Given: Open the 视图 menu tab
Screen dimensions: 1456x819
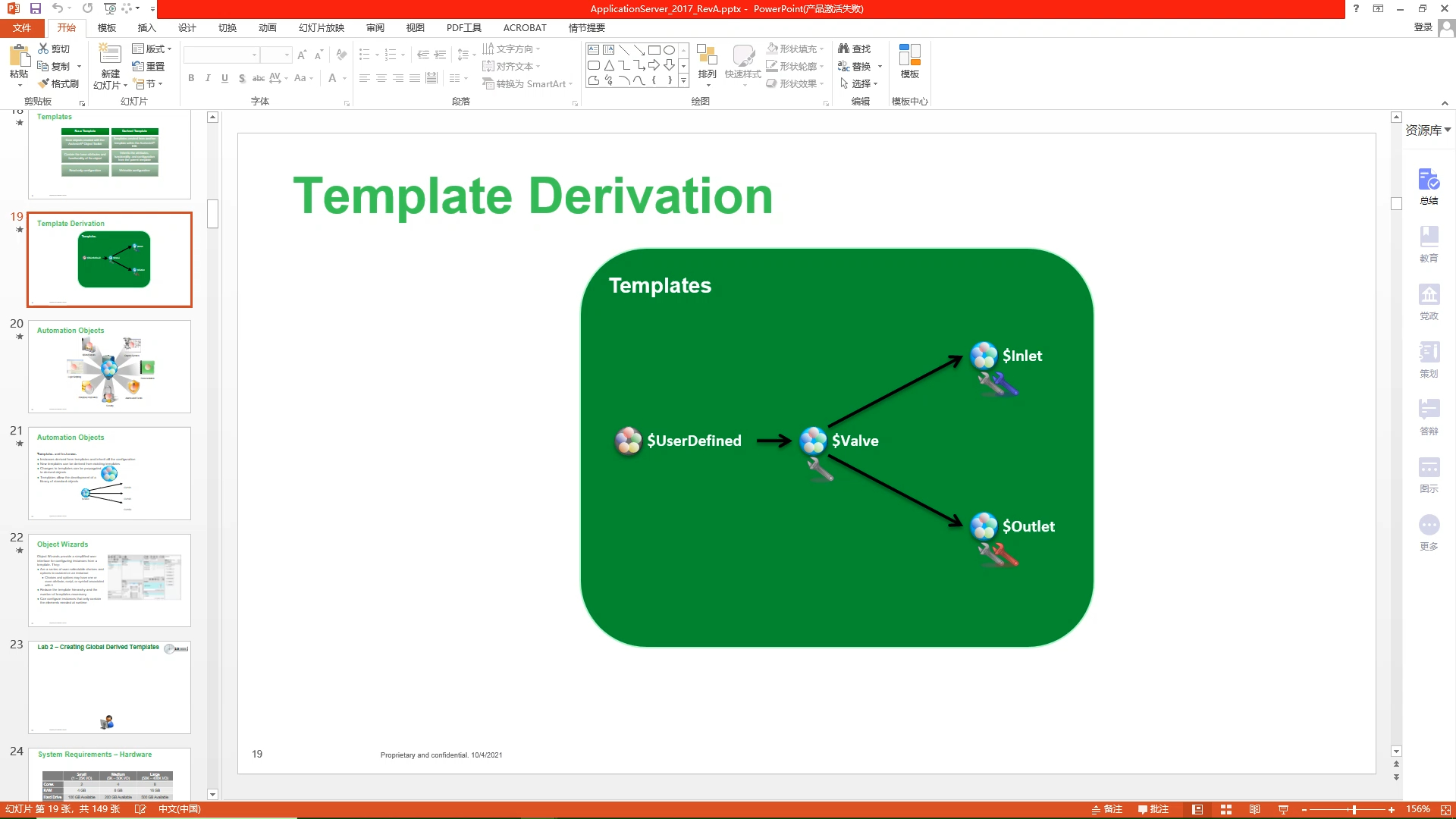Looking at the screenshot, I should pos(414,27).
